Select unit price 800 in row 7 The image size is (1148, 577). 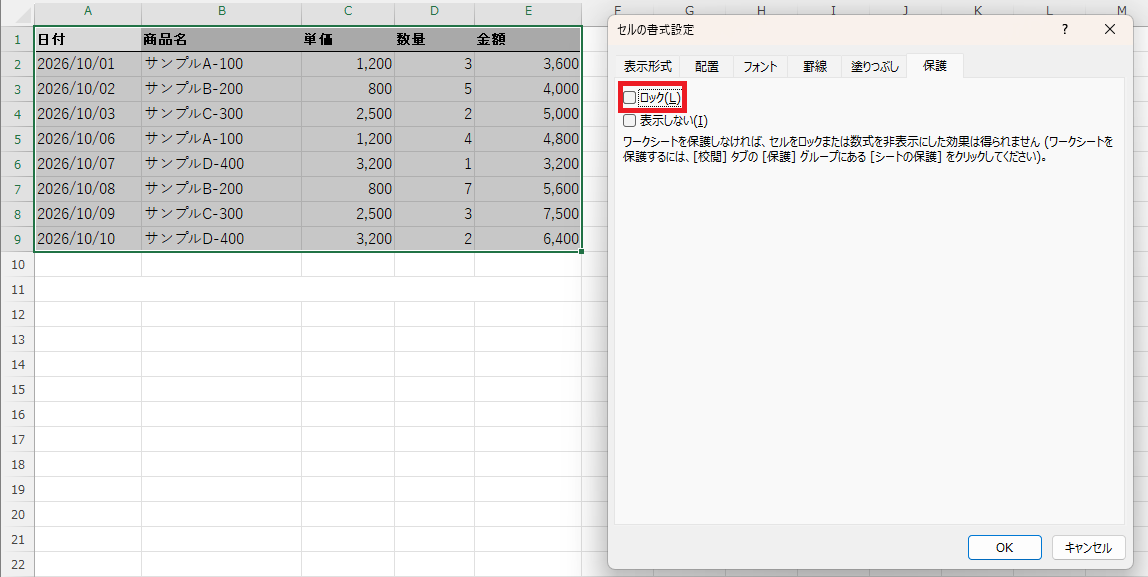point(348,189)
